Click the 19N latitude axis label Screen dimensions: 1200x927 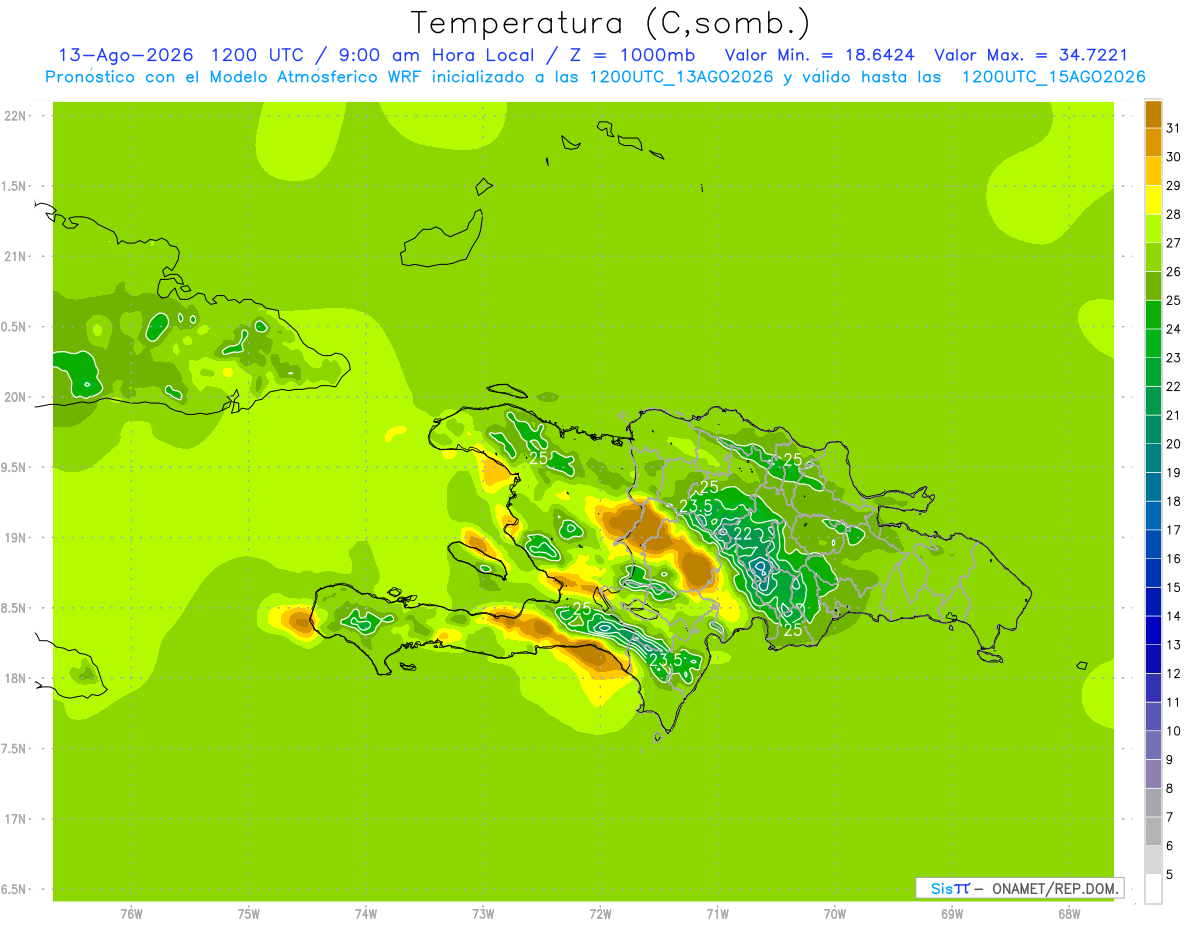(16, 537)
